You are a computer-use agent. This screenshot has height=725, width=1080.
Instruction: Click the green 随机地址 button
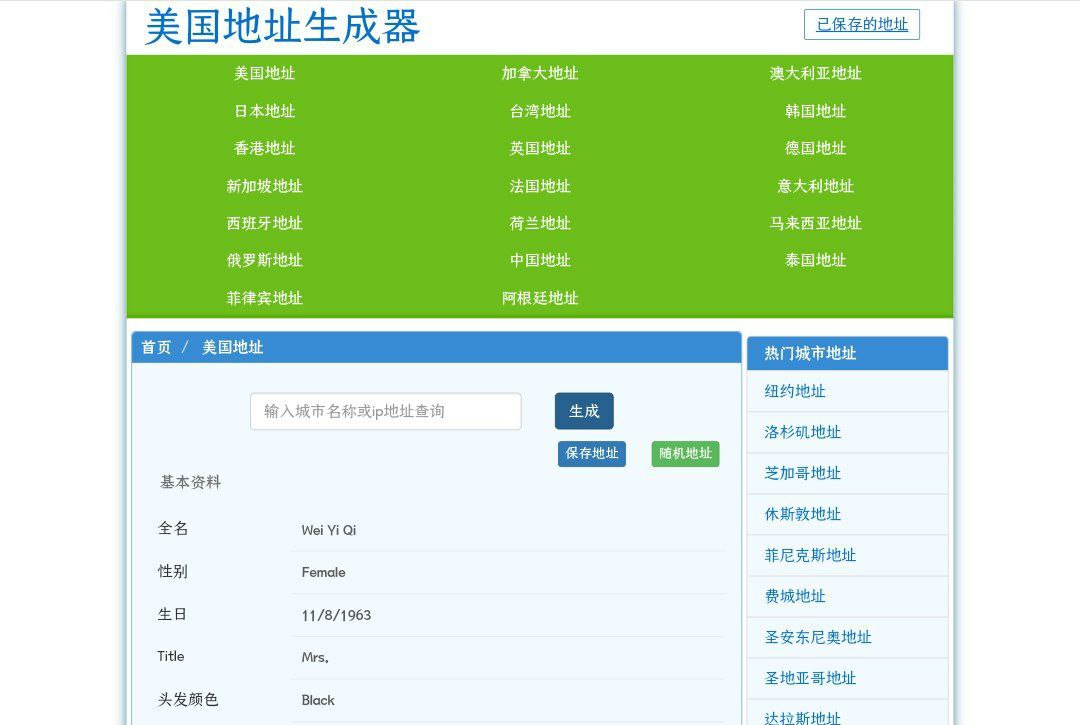click(685, 454)
